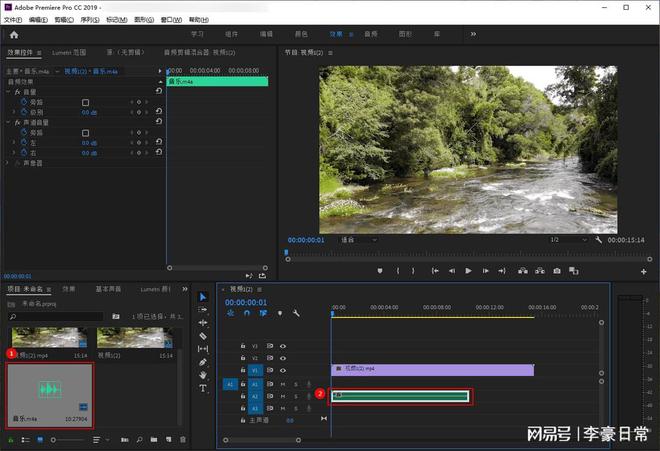Screen dimensions: 660x451
Task: Expand the 右 channel parameter row
Action: coord(14,153)
